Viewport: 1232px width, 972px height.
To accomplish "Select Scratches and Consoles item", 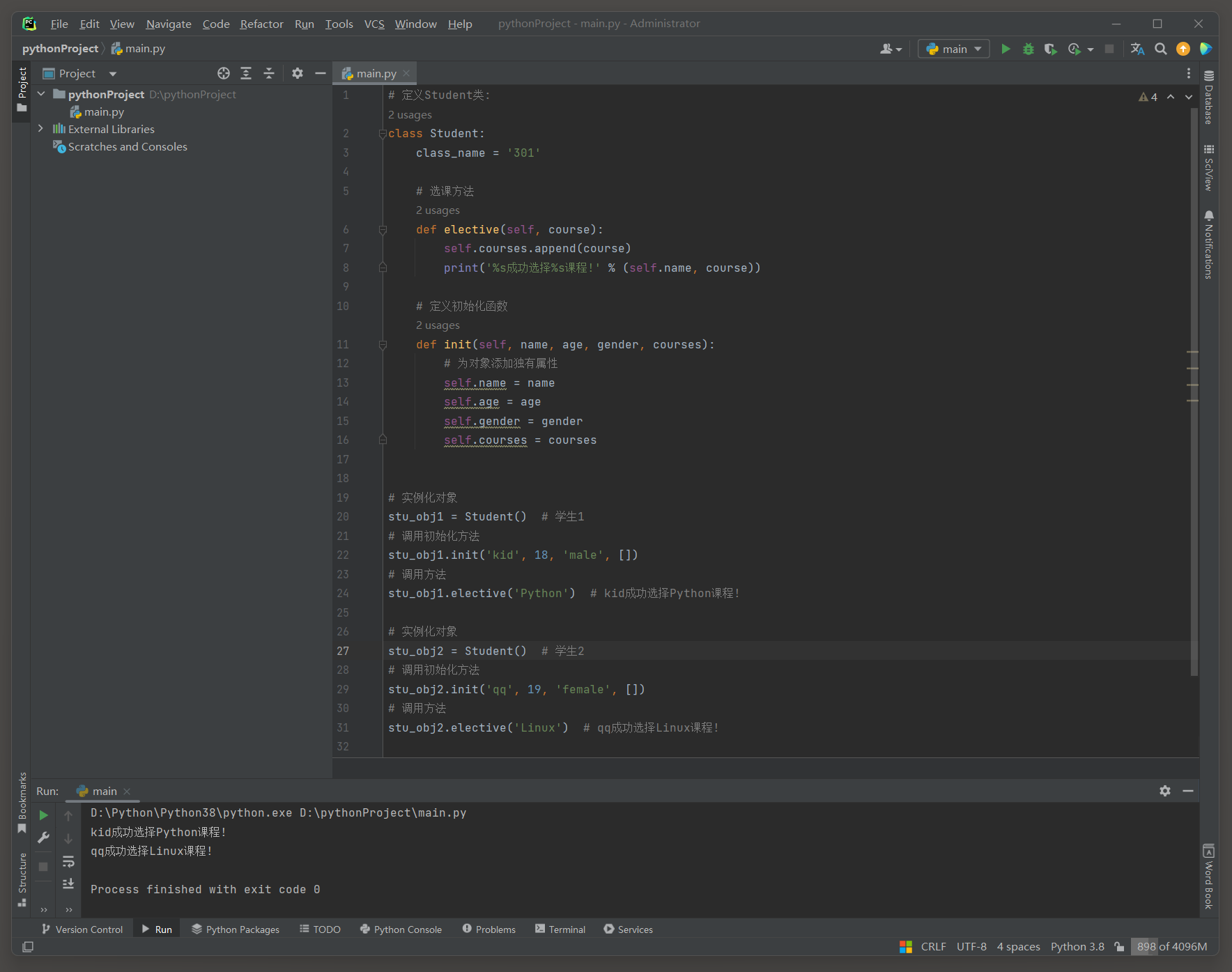I will point(128,146).
